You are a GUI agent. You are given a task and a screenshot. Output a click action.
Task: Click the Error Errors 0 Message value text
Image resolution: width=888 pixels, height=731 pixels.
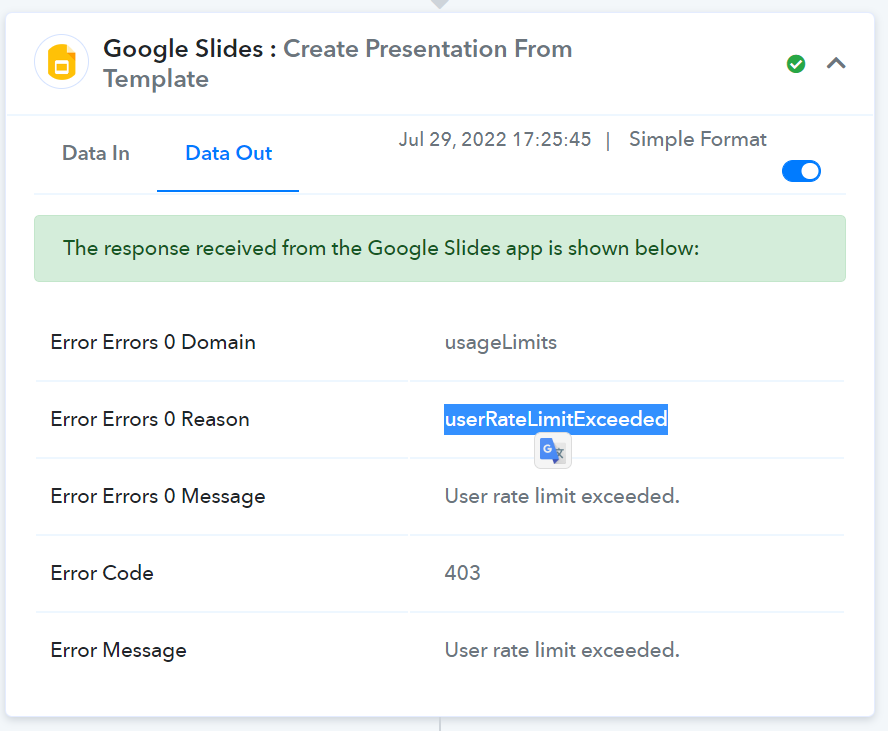tap(562, 496)
